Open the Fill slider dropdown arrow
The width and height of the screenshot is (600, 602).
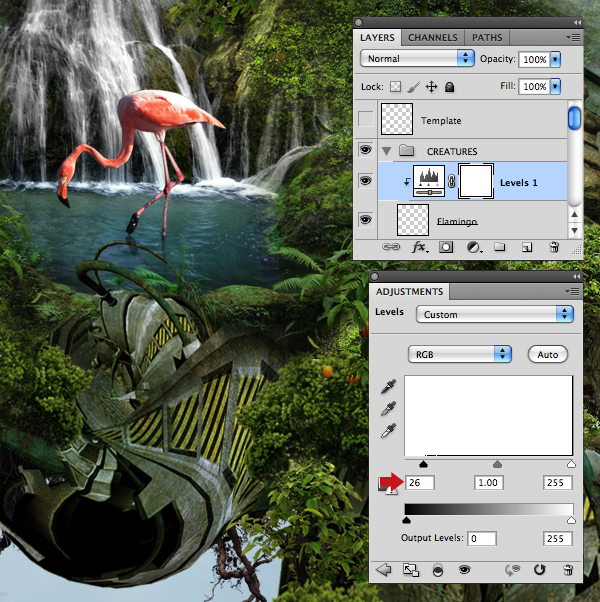click(555, 86)
